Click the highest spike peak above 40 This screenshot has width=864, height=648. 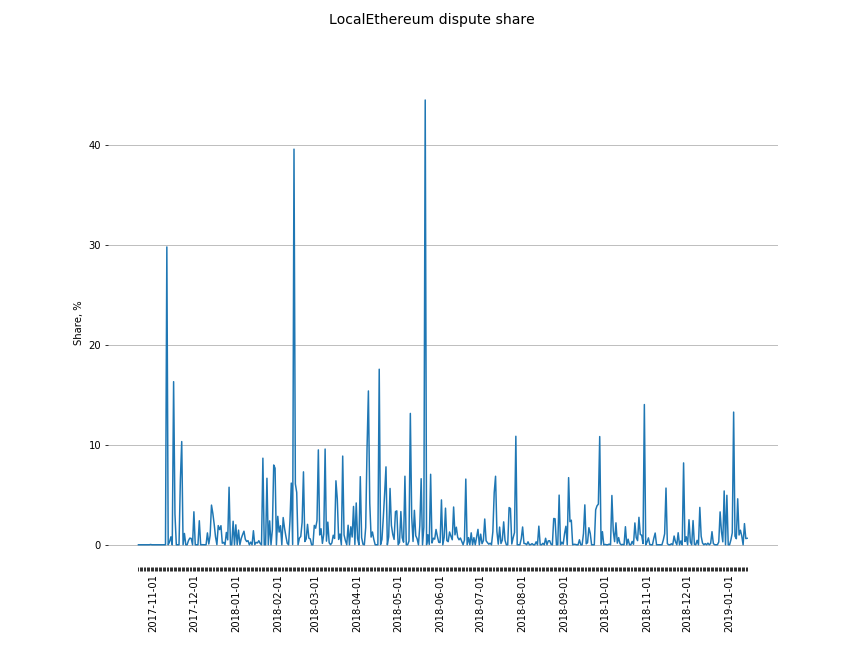click(425, 100)
